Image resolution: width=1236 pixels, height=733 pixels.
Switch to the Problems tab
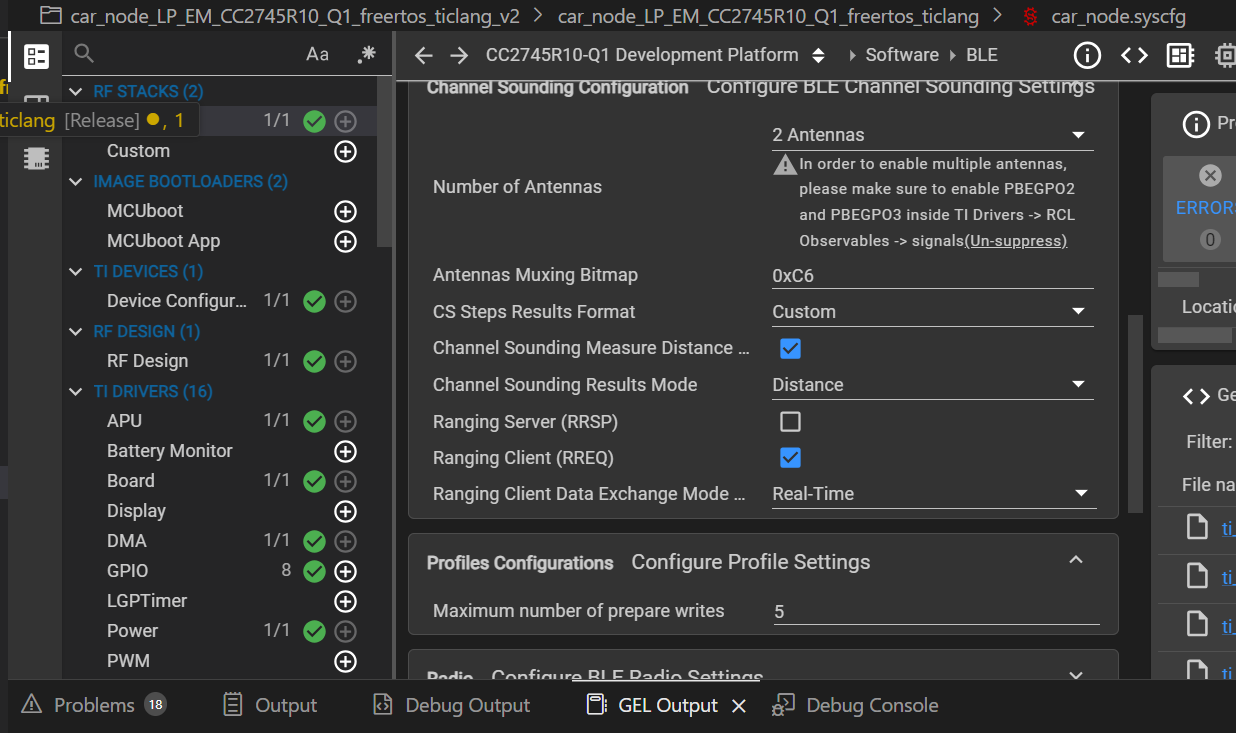[93, 705]
